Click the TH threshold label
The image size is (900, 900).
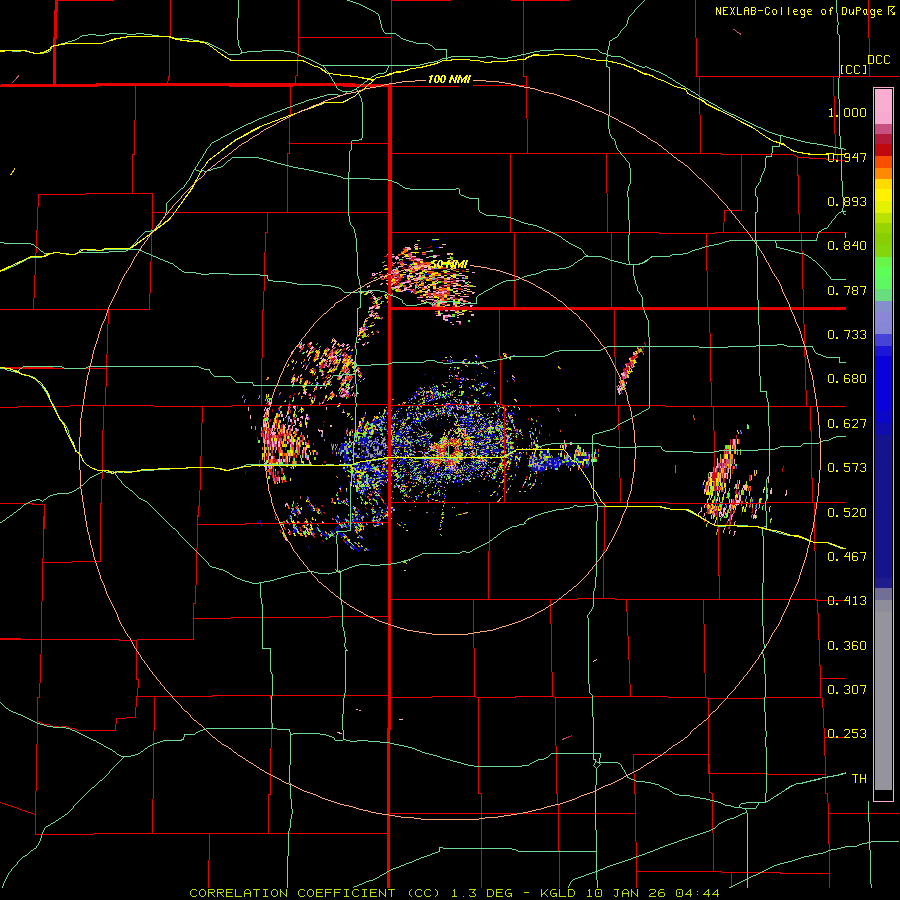pyautogui.click(x=859, y=778)
